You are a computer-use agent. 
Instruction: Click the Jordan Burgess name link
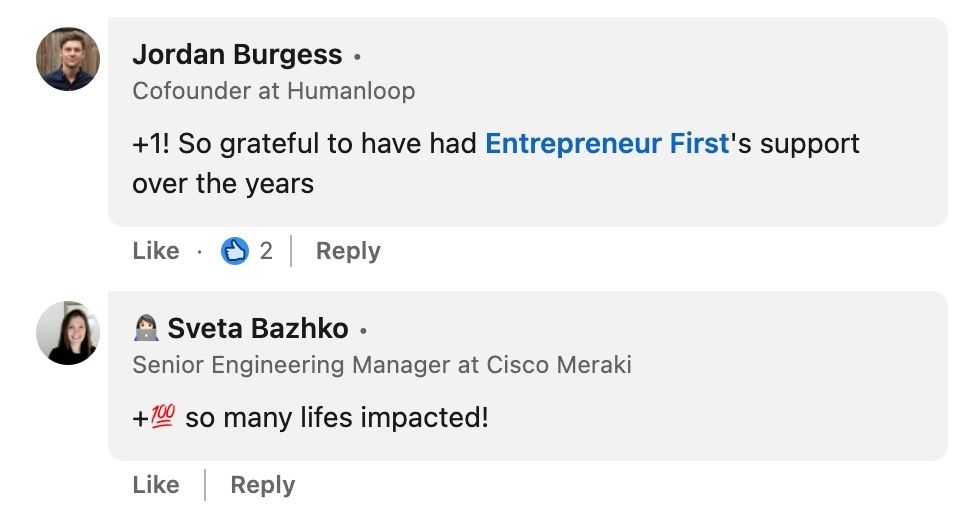click(237, 54)
